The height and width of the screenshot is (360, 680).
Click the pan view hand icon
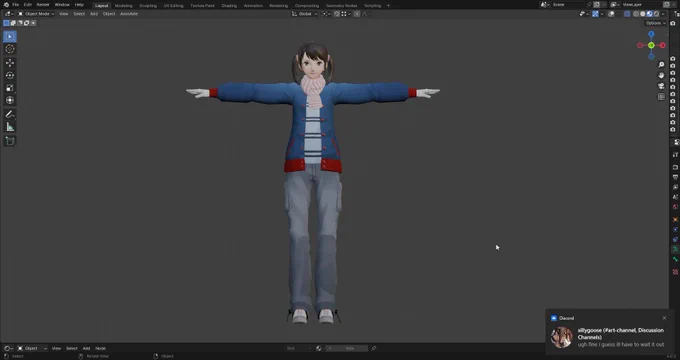pos(661,75)
